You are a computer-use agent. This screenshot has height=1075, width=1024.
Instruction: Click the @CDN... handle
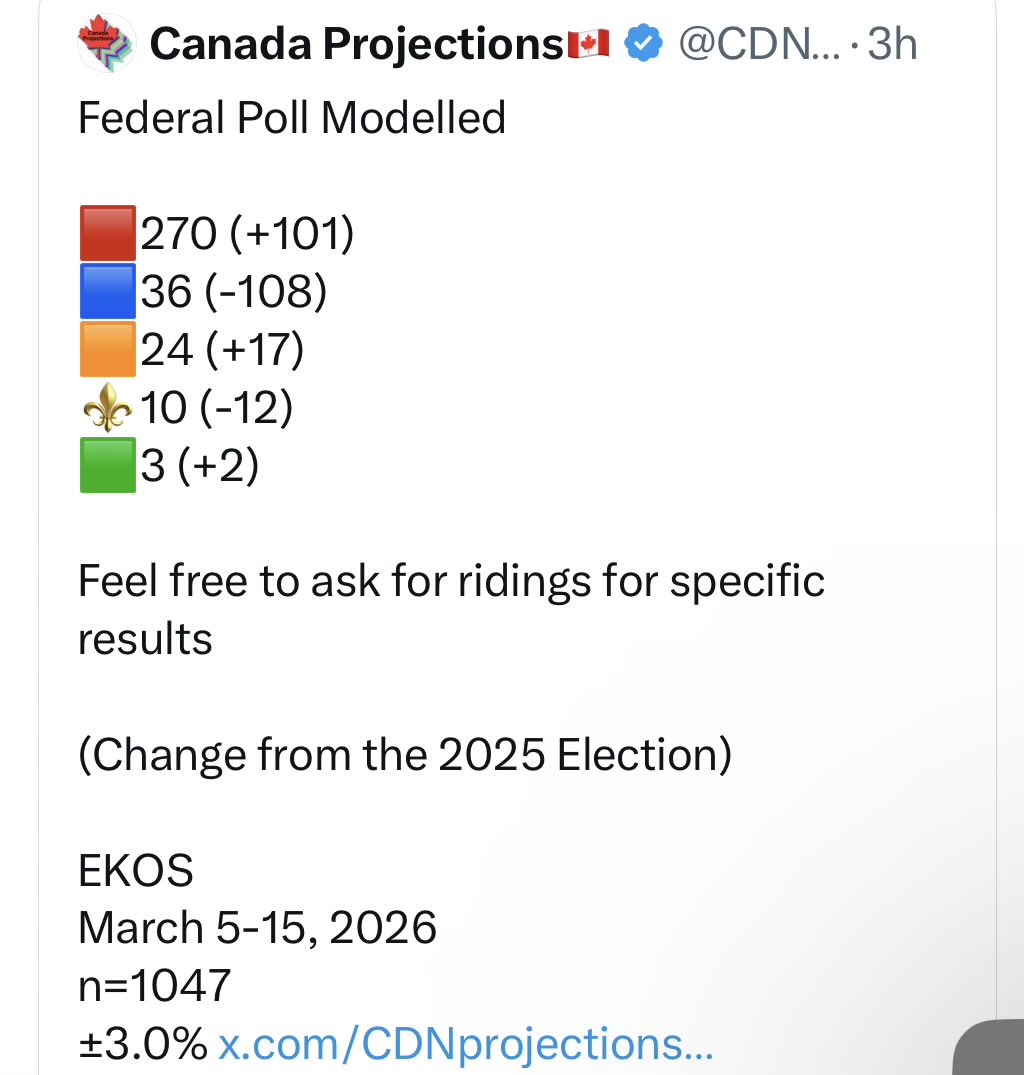(761, 44)
